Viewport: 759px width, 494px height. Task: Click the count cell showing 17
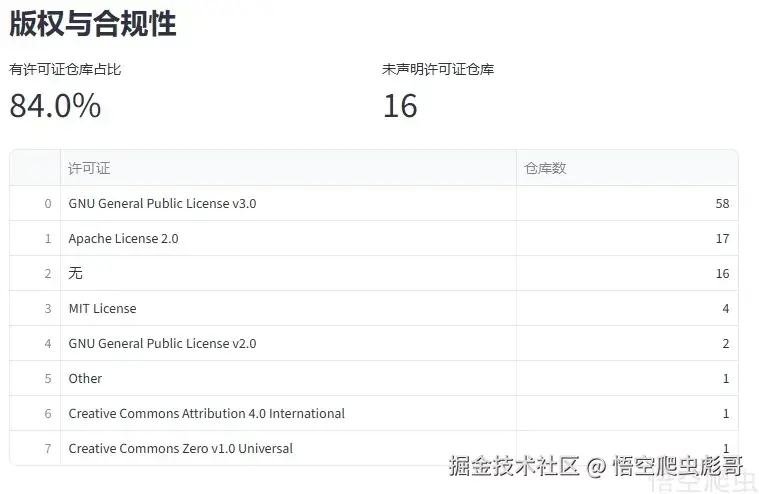pos(627,238)
